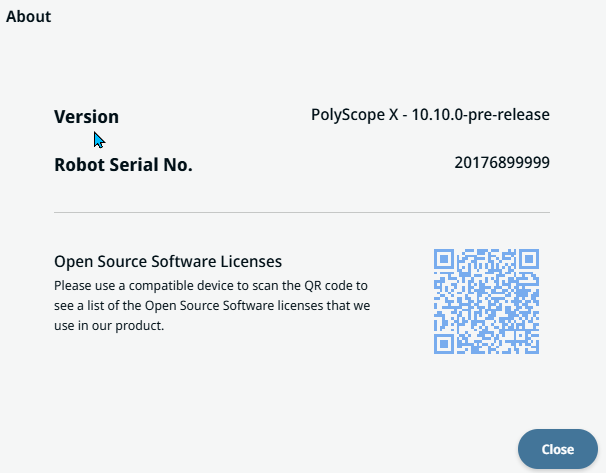The image size is (606, 473).
Task: Click the QR code's bottom-left finder square
Action: [x=446, y=342]
